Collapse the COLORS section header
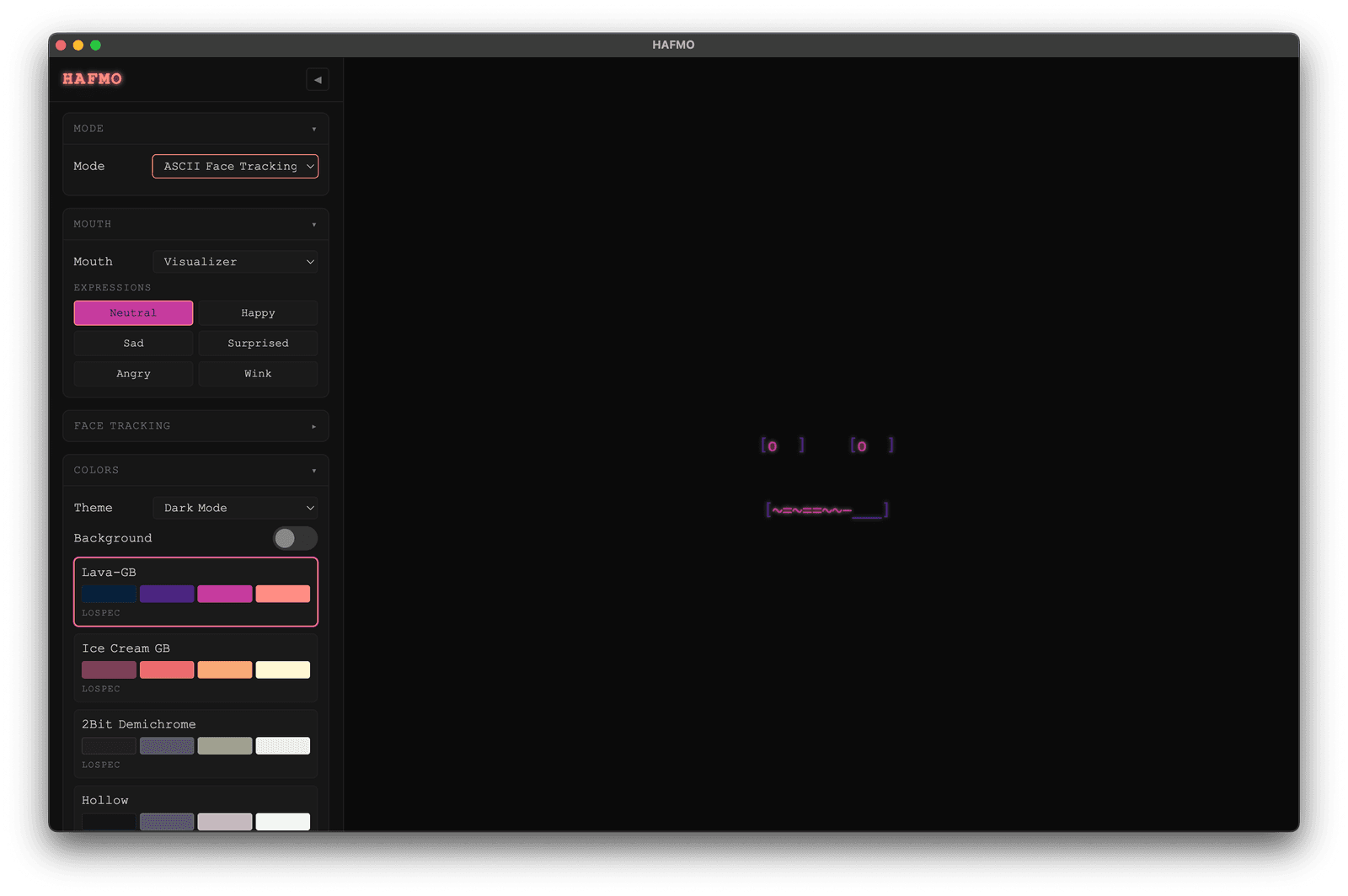 click(195, 471)
